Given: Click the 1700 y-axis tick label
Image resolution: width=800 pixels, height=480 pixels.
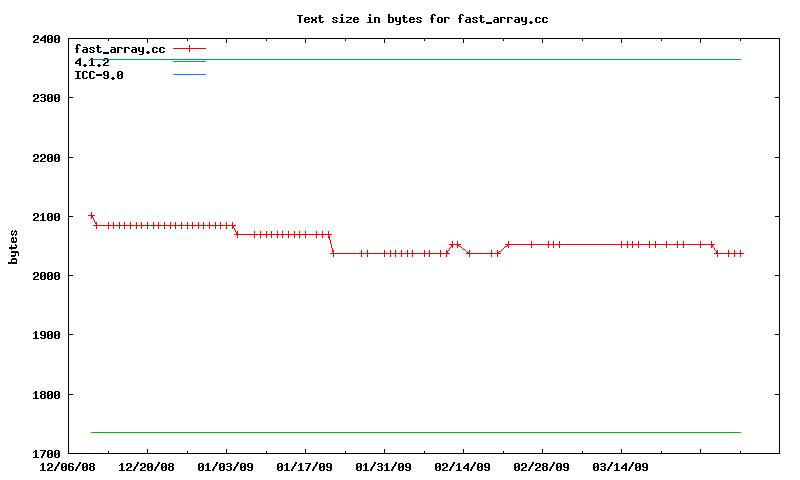Looking at the screenshot, I should click(46, 454).
